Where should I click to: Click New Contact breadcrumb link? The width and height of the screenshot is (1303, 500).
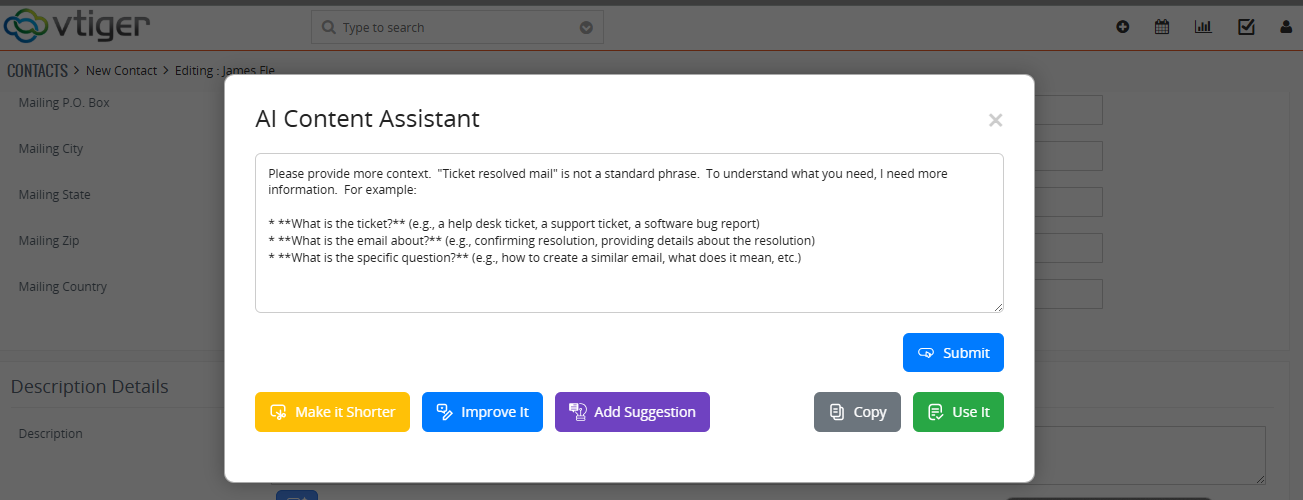pyautogui.click(x=121, y=70)
